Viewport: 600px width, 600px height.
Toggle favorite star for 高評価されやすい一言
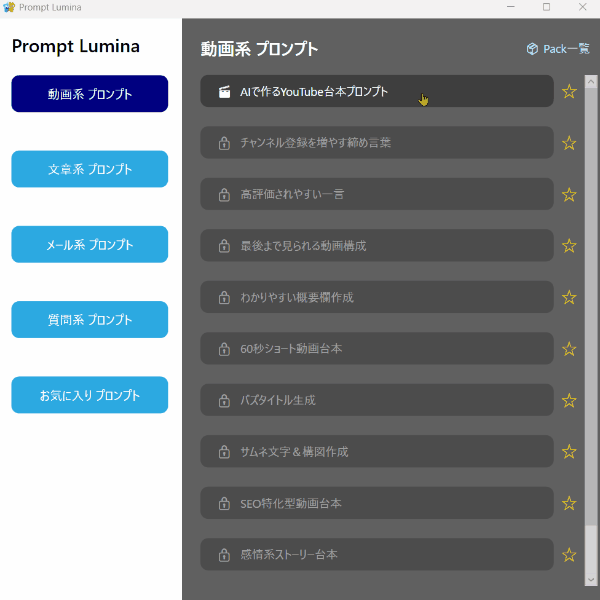pyautogui.click(x=569, y=194)
